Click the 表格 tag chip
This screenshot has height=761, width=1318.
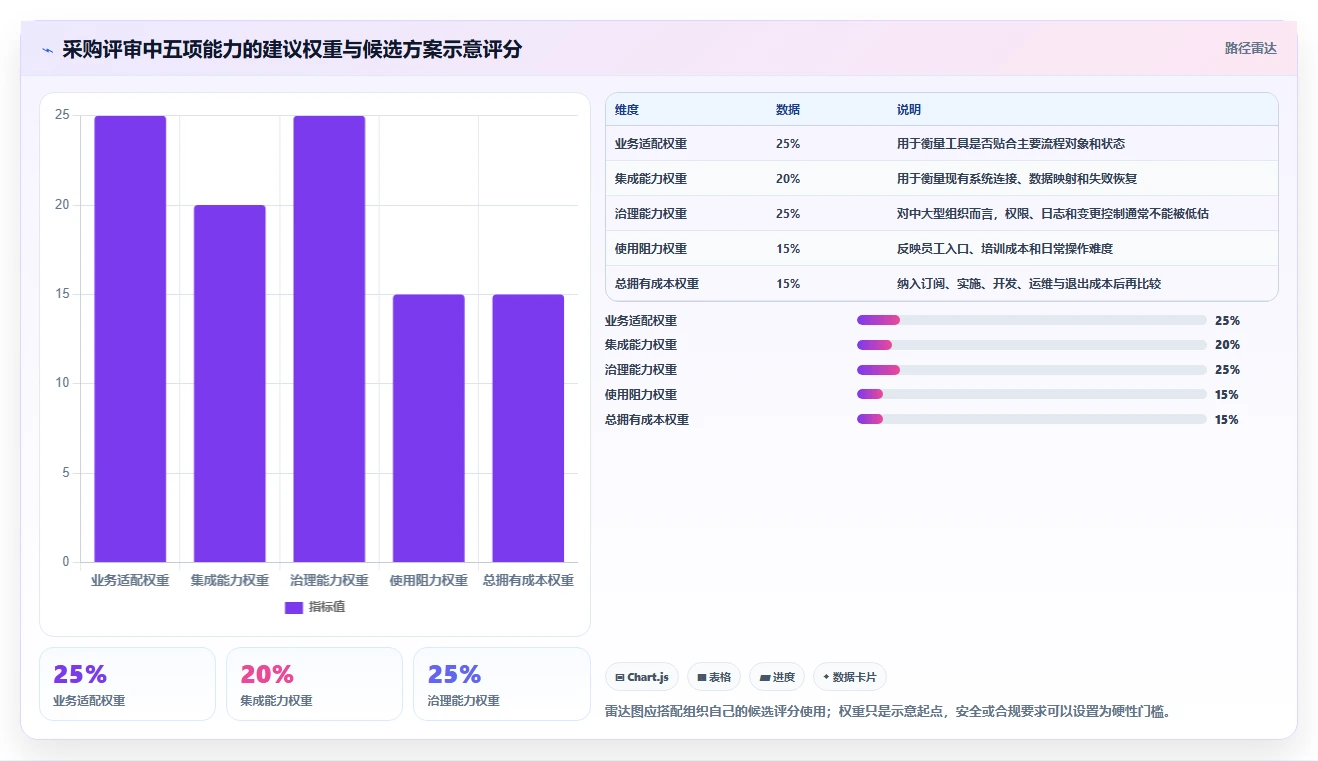[714, 677]
